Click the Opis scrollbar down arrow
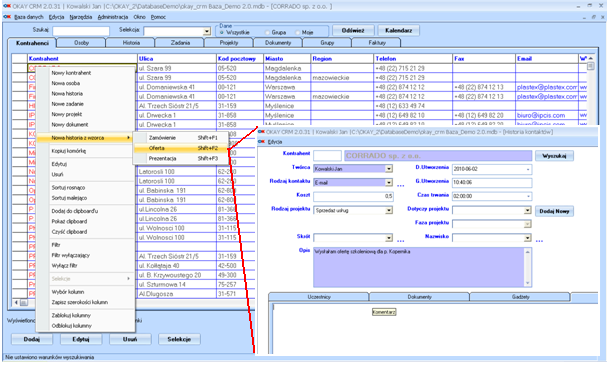 pyautogui.click(x=527, y=283)
